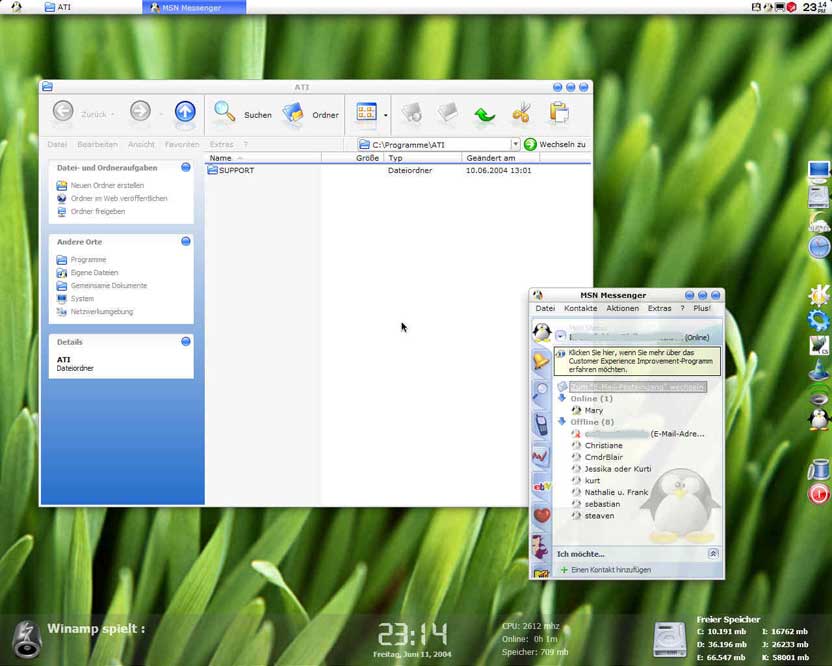
Task: Click the Customer Experience Improvement info banner
Action: tap(637, 361)
